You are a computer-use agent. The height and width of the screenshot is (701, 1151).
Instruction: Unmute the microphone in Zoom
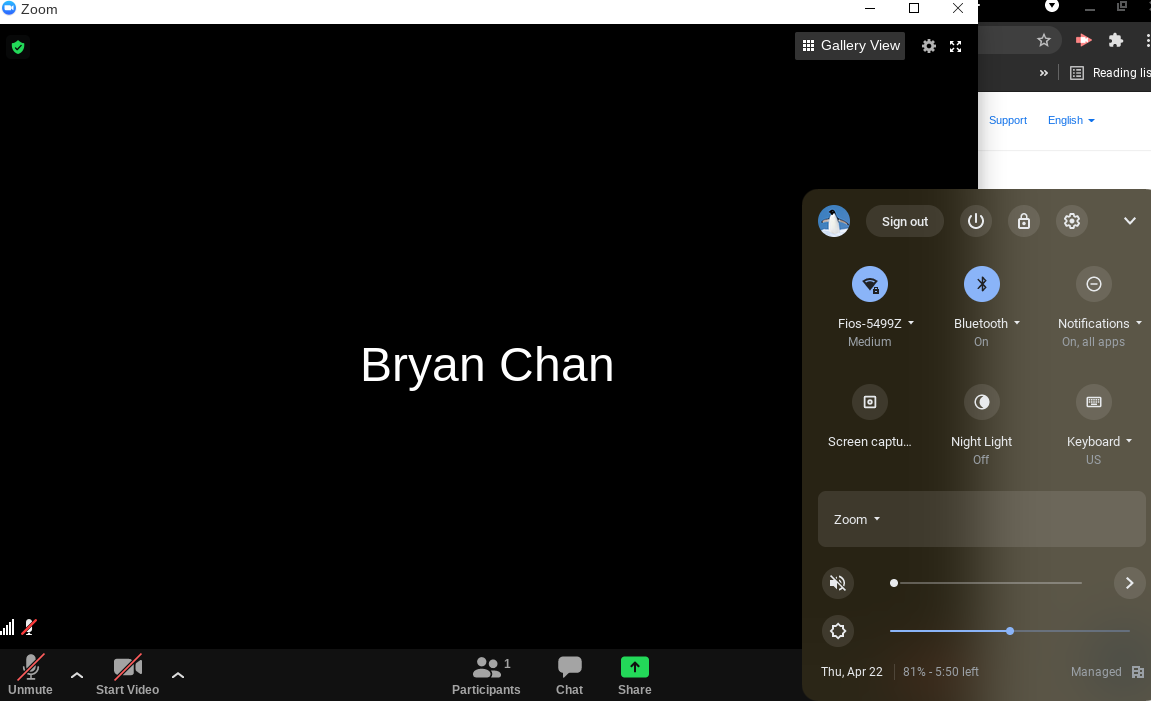[x=30, y=675]
